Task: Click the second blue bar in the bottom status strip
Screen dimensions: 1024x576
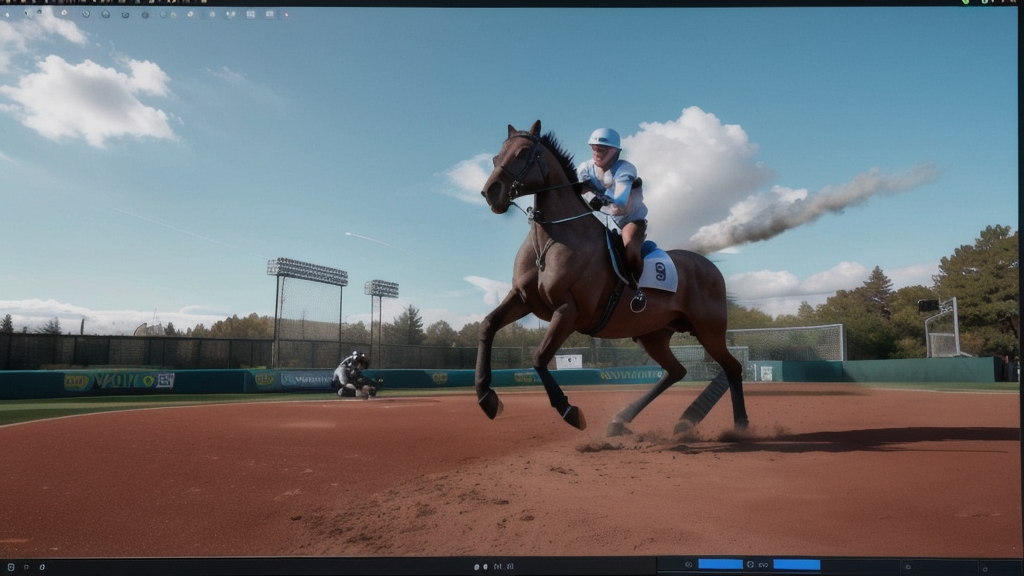Action: [797, 564]
